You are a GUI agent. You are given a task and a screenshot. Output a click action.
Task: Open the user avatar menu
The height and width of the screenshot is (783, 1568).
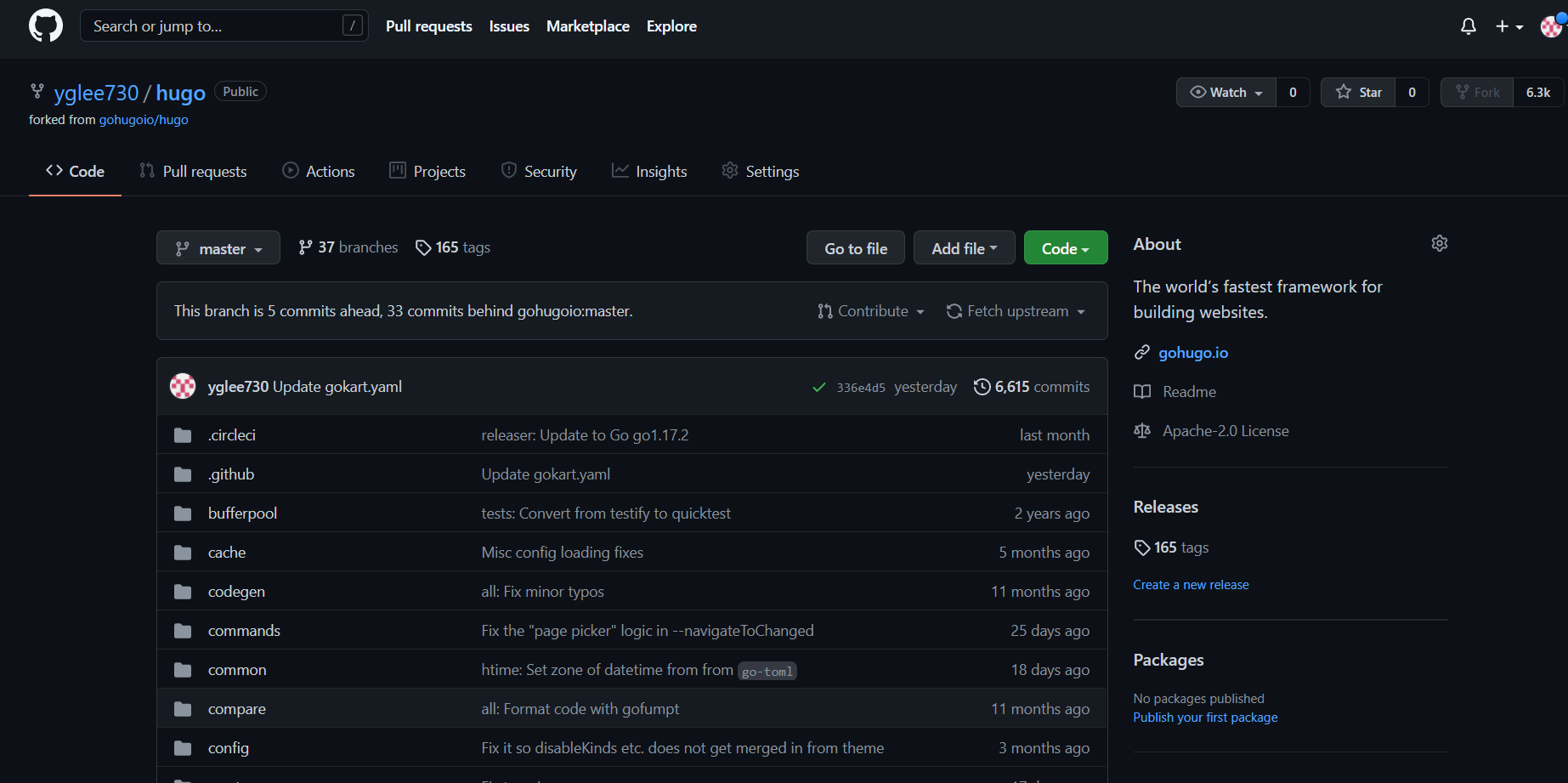1551,26
